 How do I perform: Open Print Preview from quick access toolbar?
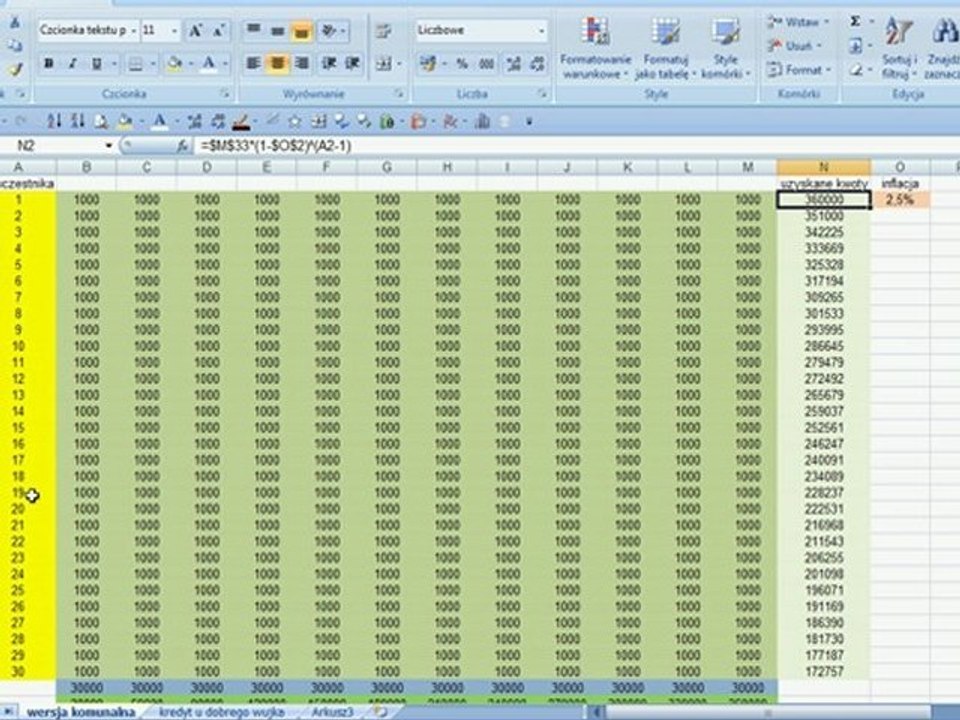click(101, 121)
